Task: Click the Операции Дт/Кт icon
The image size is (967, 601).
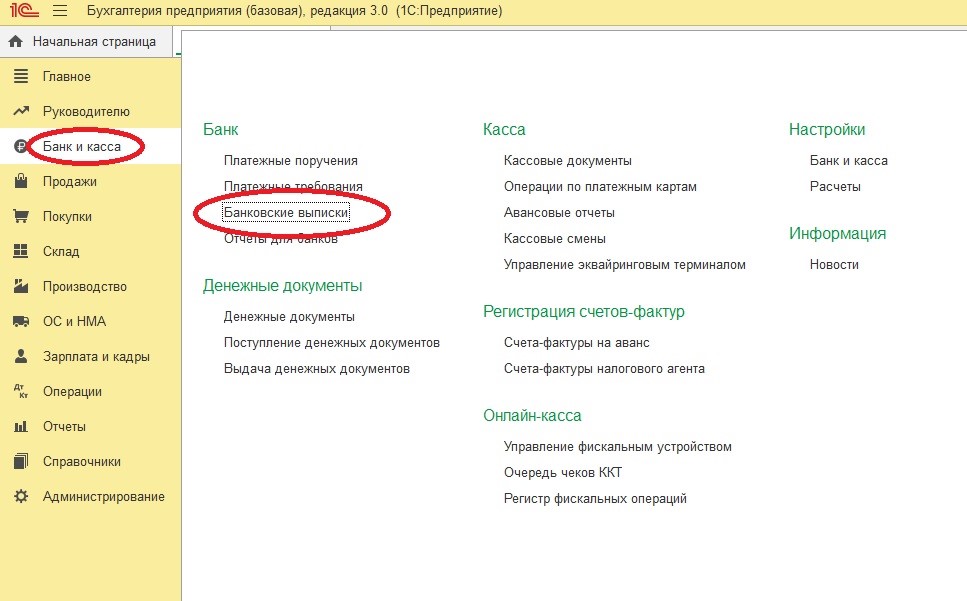Action: tap(21, 391)
